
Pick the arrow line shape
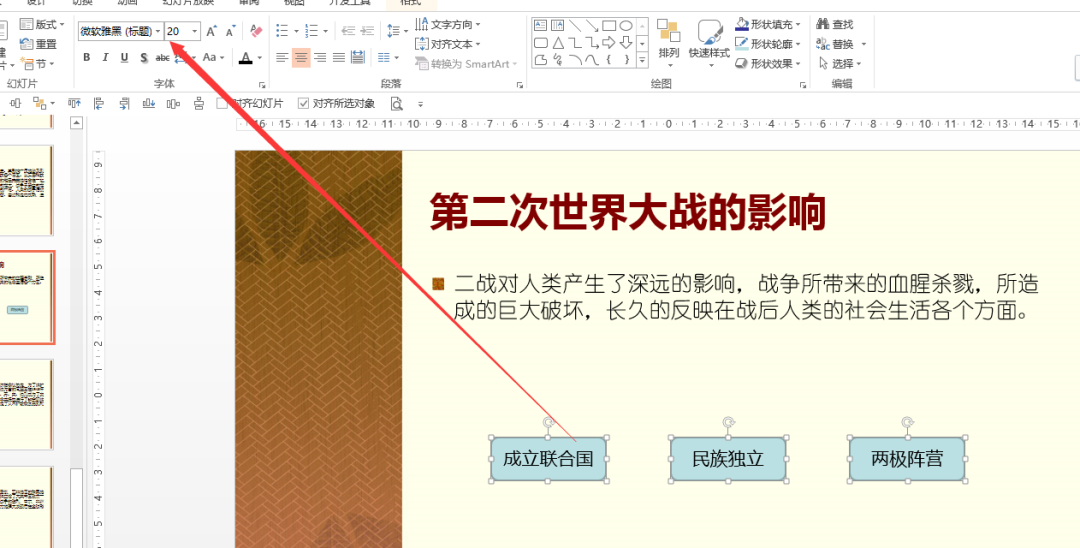(592, 25)
